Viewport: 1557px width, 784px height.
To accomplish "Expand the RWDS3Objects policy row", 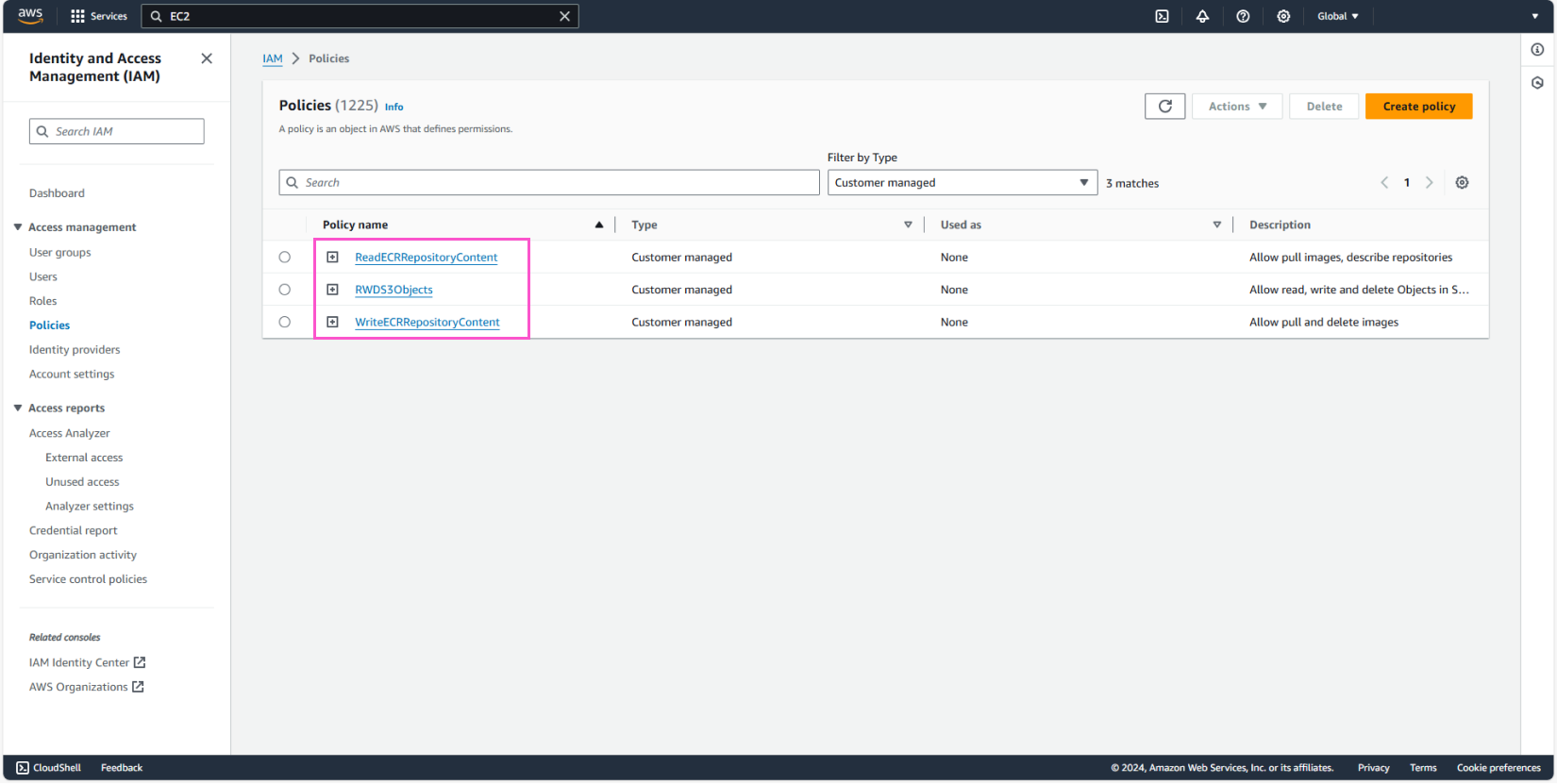I will (x=332, y=290).
